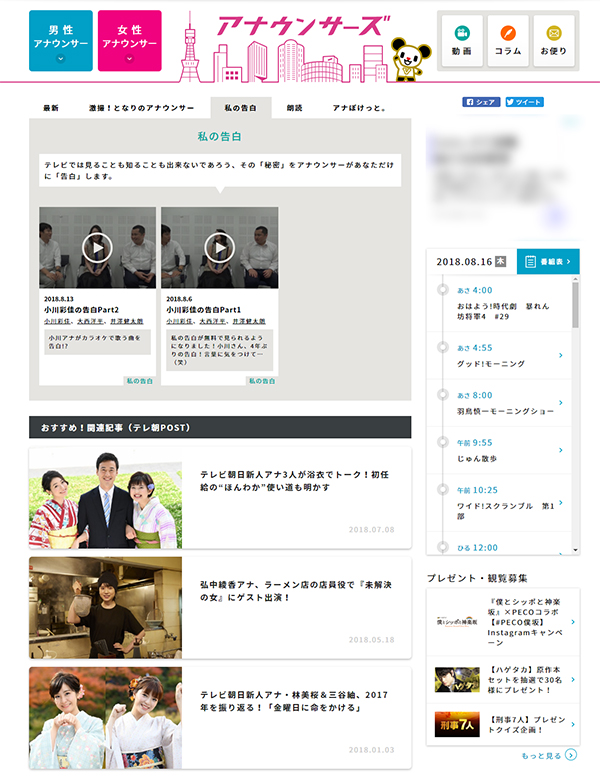600x781 pixels.
Task: Click the Facebook シェア button
Action: pos(481,102)
